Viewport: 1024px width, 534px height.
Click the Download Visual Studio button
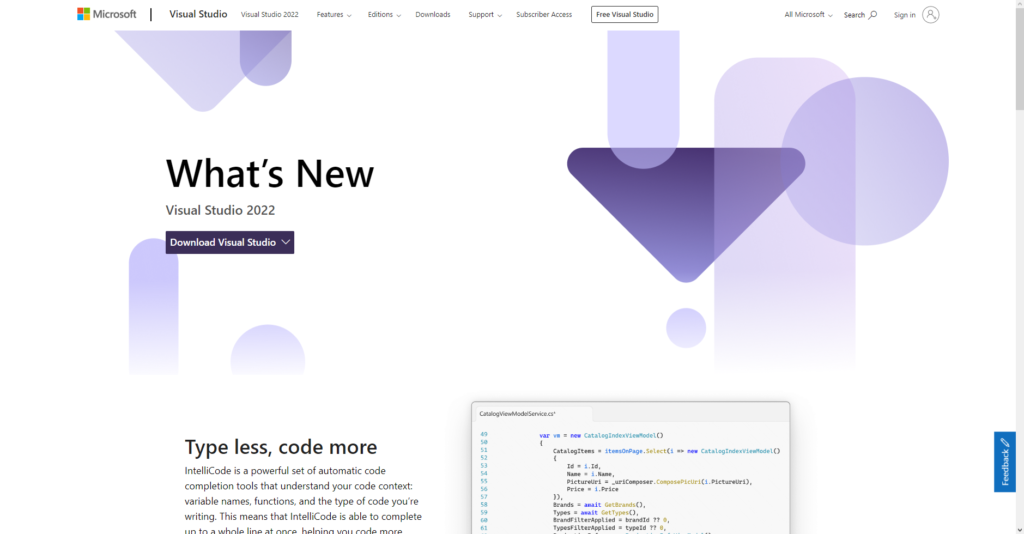pyautogui.click(x=223, y=242)
